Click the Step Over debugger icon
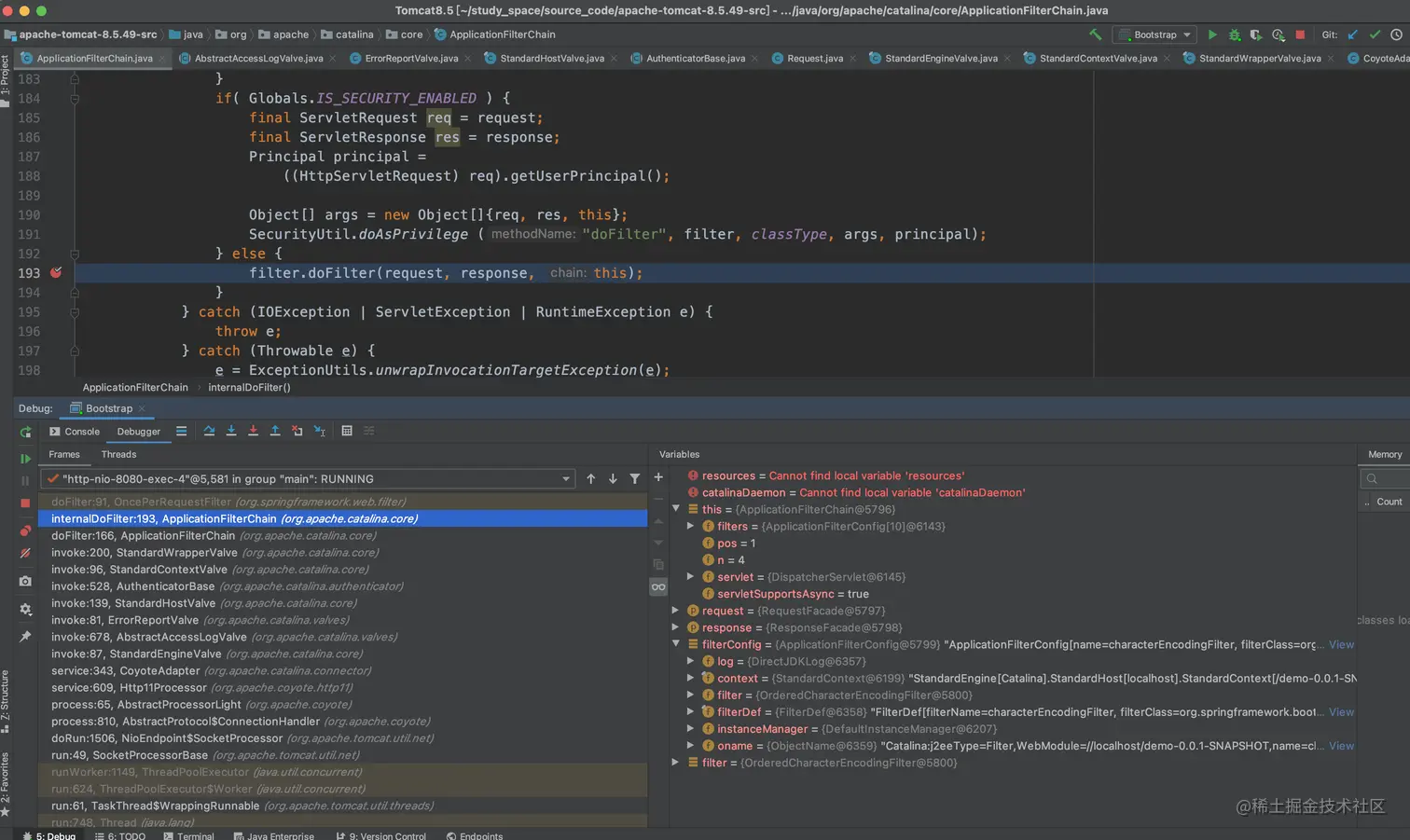Image resolution: width=1410 pixels, height=840 pixels. pos(209,431)
